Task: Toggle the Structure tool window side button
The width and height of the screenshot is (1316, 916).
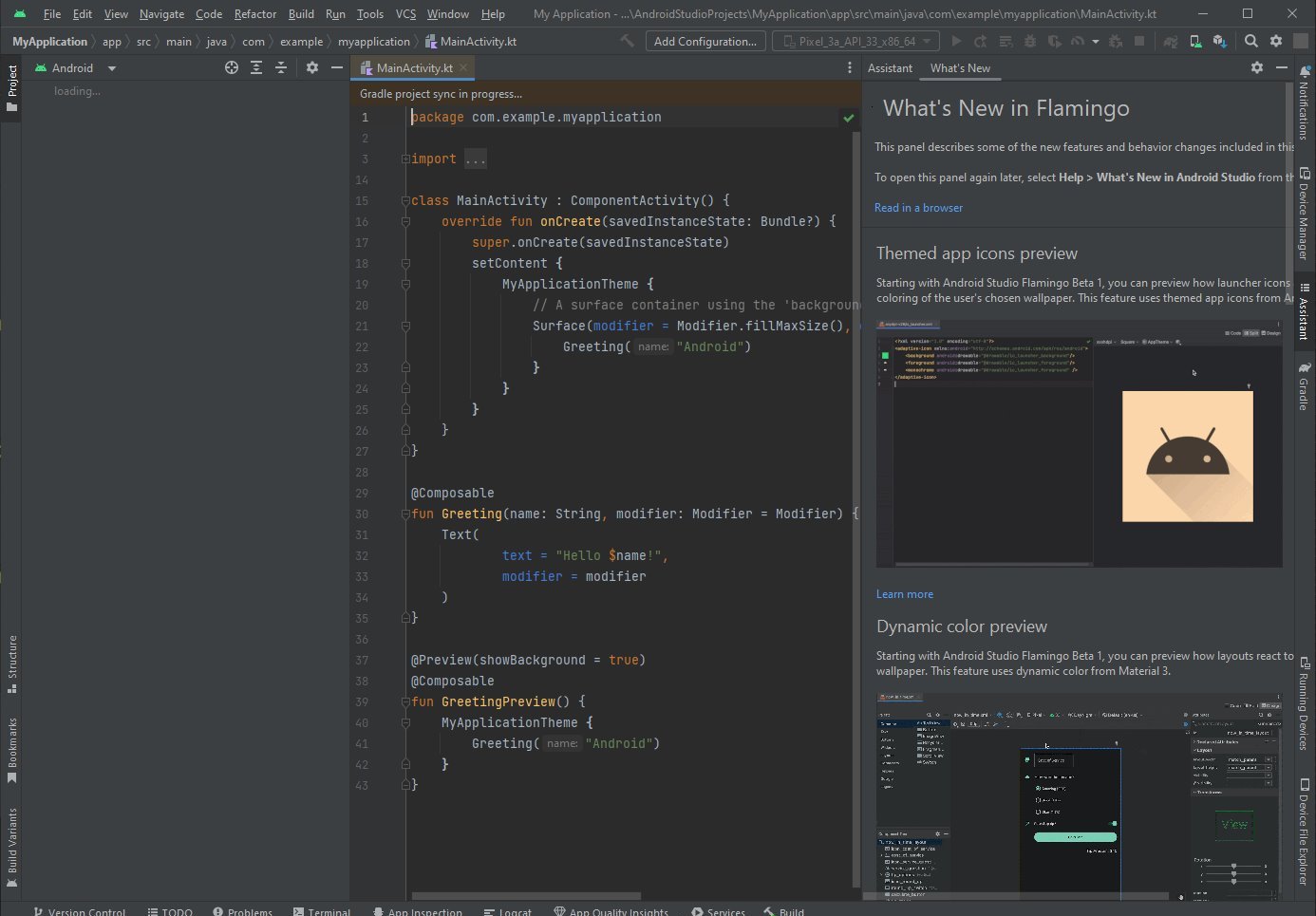Action: tap(11, 664)
